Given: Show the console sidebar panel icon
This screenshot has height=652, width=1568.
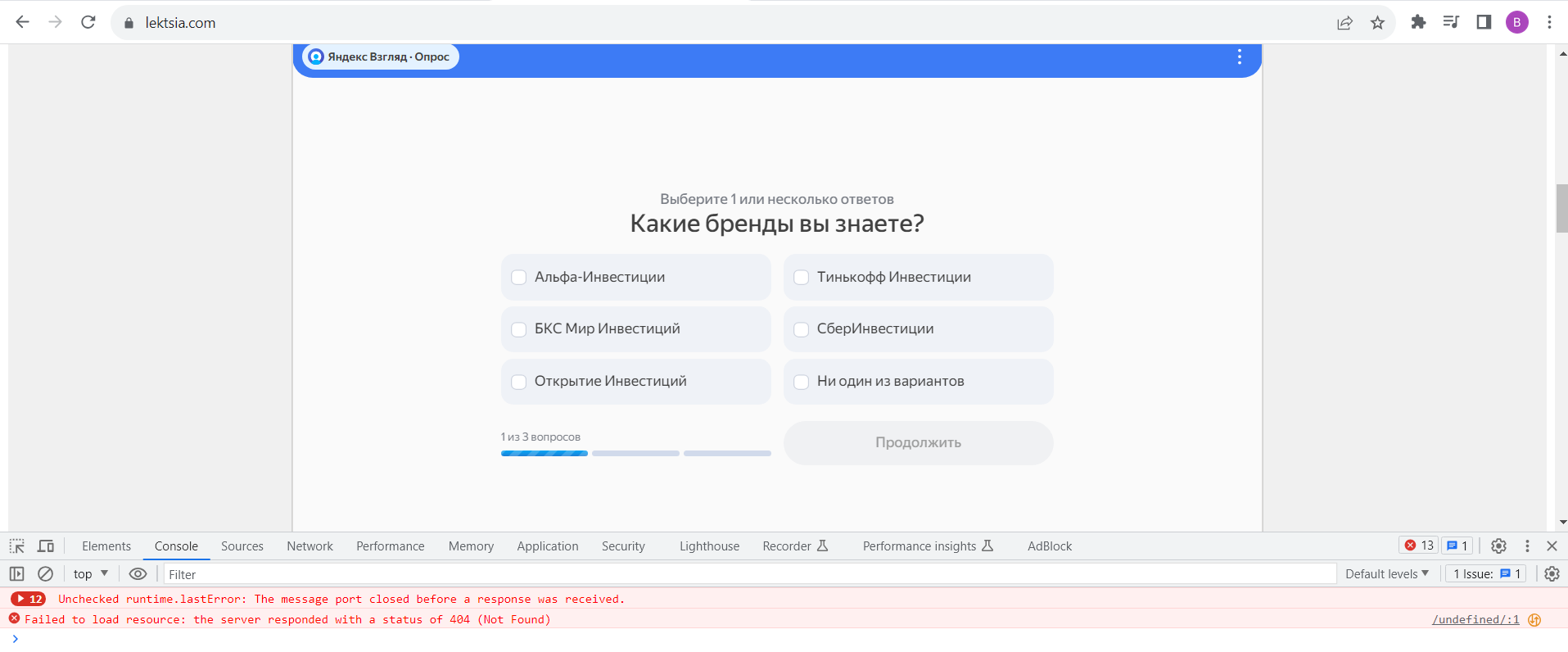Looking at the screenshot, I should click(16, 574).
